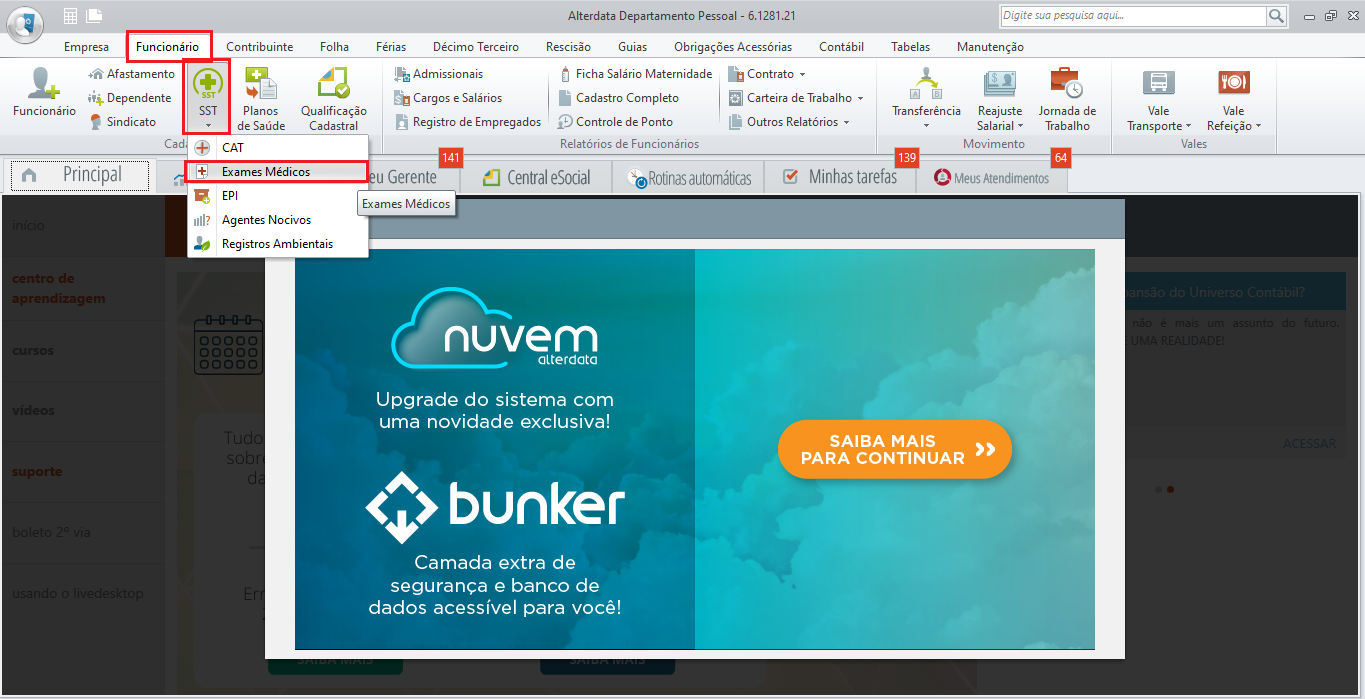1365x699 pixels.
Task: Expand the Contrato dropdown
Action: click(x=802, y=74)
